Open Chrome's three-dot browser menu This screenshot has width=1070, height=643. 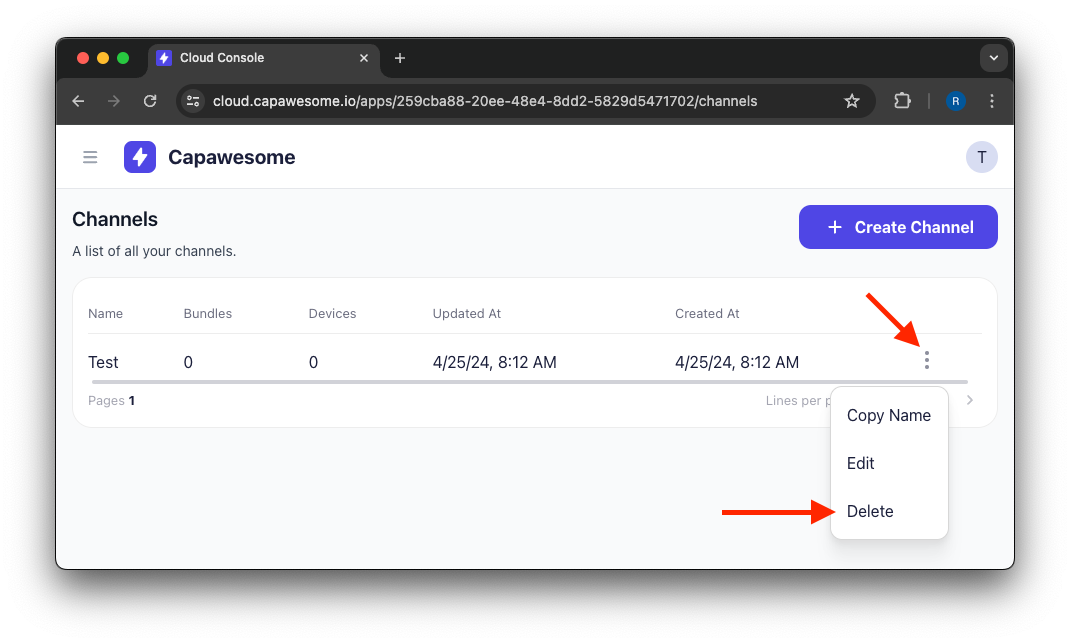(991, 101)
